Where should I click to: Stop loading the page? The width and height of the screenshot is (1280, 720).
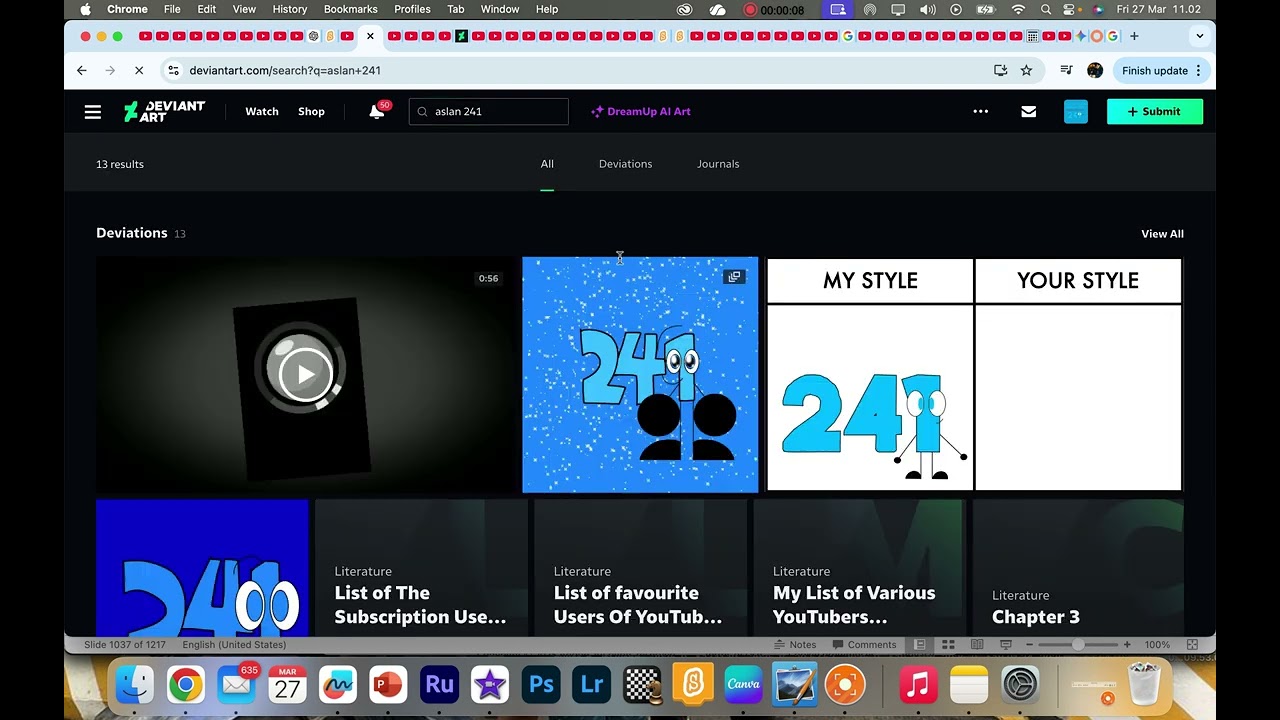coord(139,71)
